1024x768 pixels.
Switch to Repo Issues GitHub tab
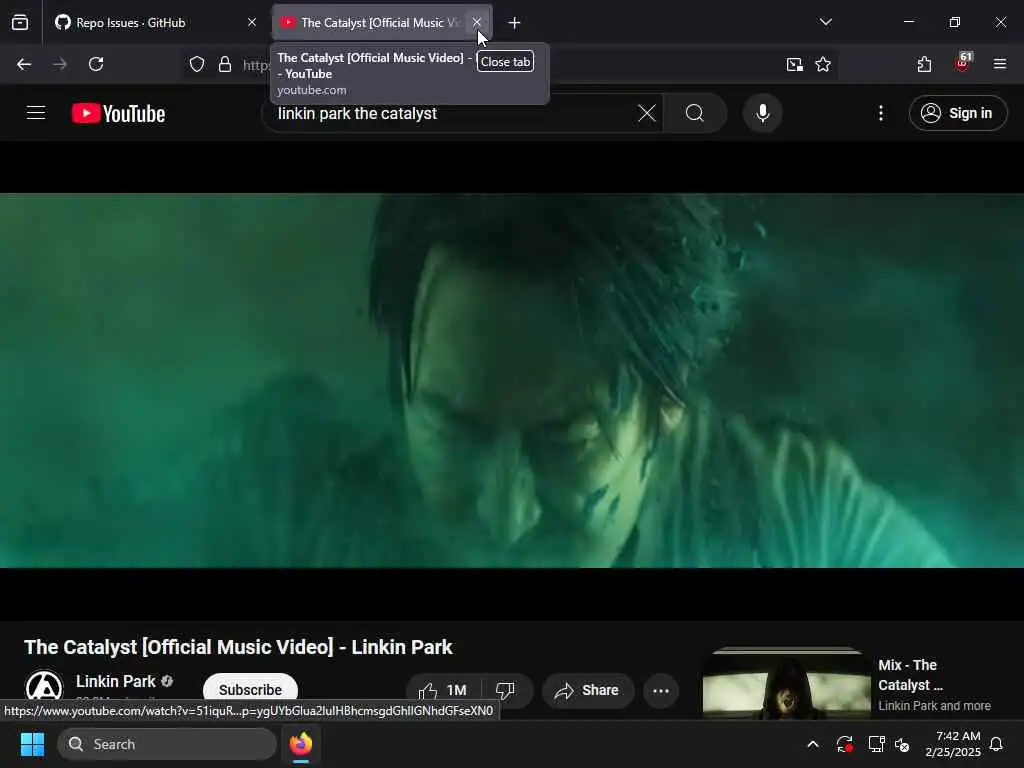[156, 22]
